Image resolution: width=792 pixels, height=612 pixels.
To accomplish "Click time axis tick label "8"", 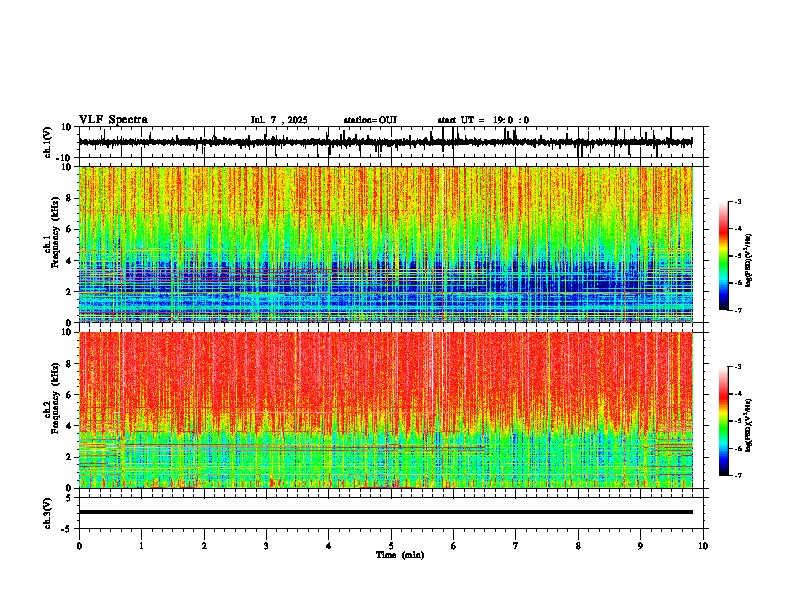I will coord(578,546).
